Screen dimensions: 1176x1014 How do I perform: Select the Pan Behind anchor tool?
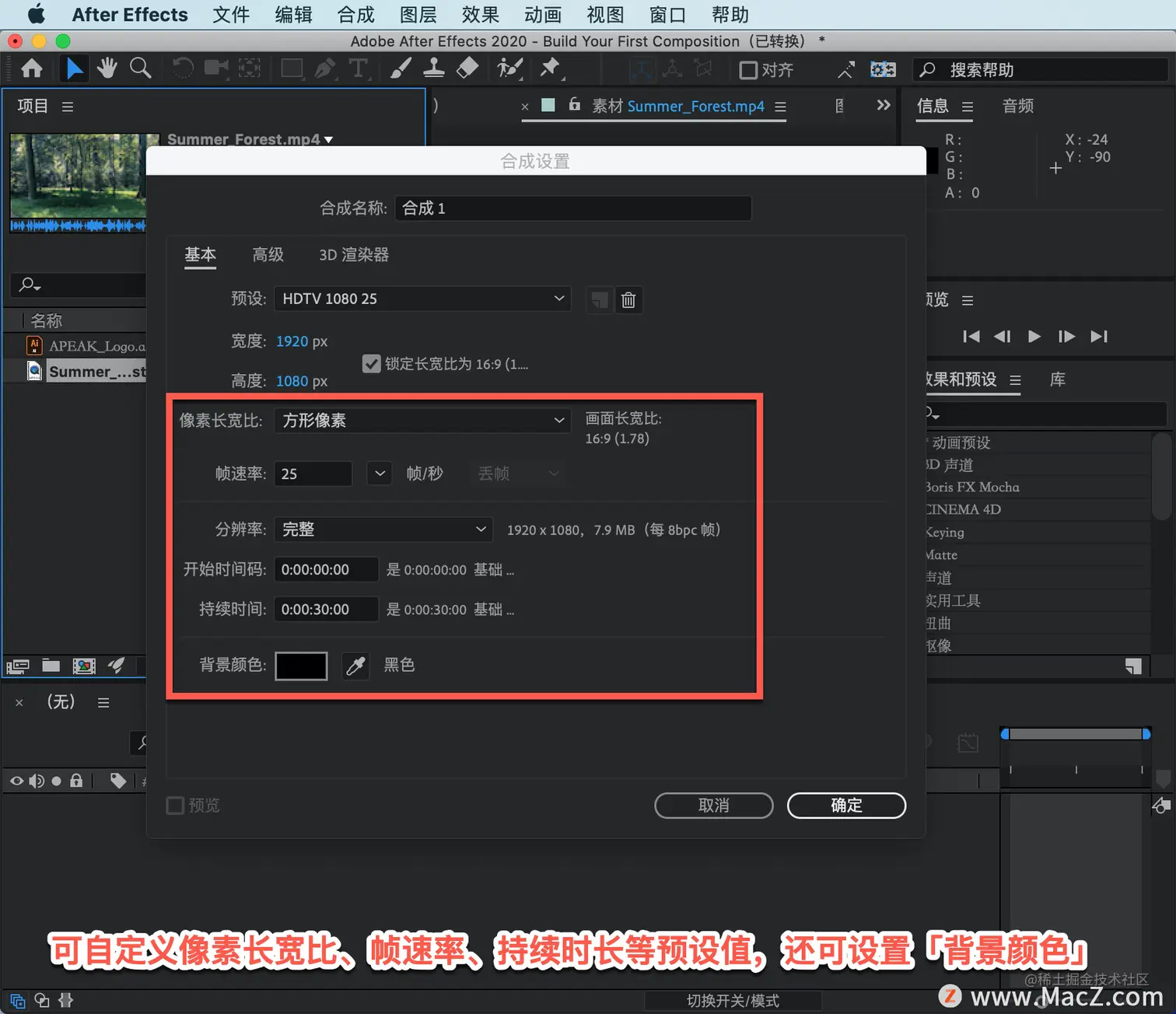(x=249, y=69)
